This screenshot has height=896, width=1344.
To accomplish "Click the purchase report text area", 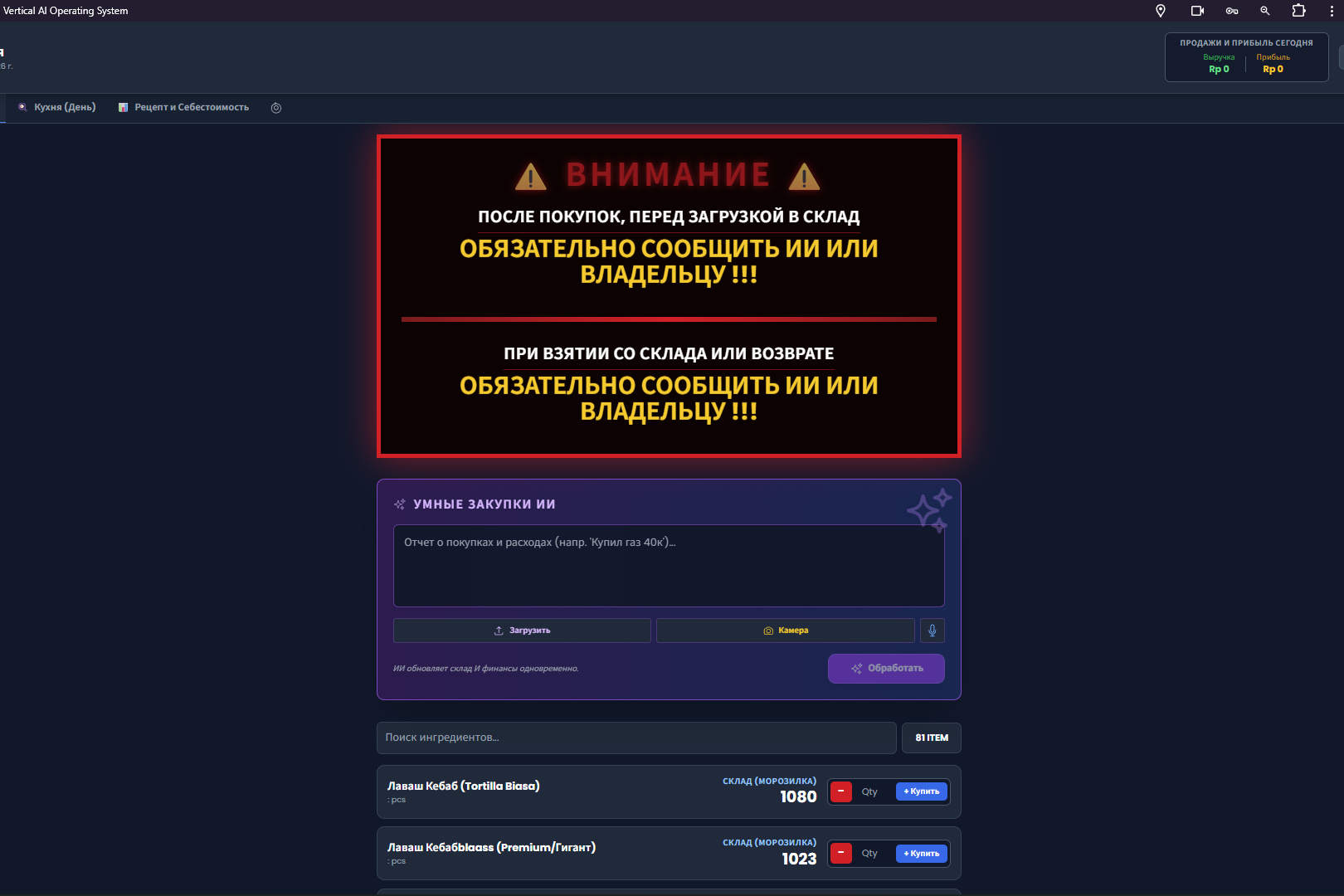I will point(669,565).
